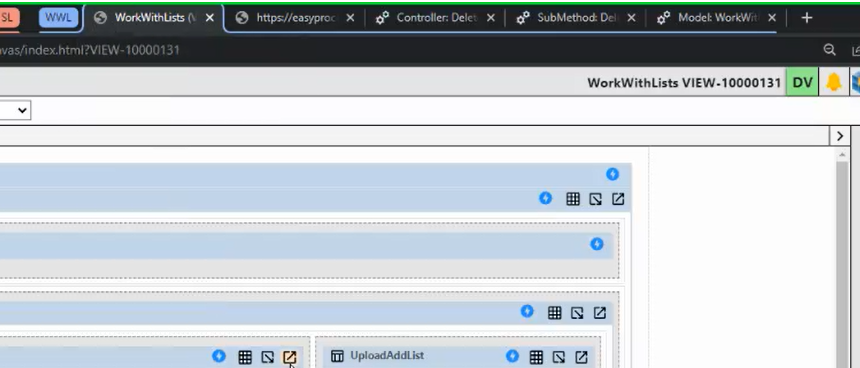Click grid icon in UploadAddList header
Viewport: 860px width, 368px height.
(x=536, y=358)
